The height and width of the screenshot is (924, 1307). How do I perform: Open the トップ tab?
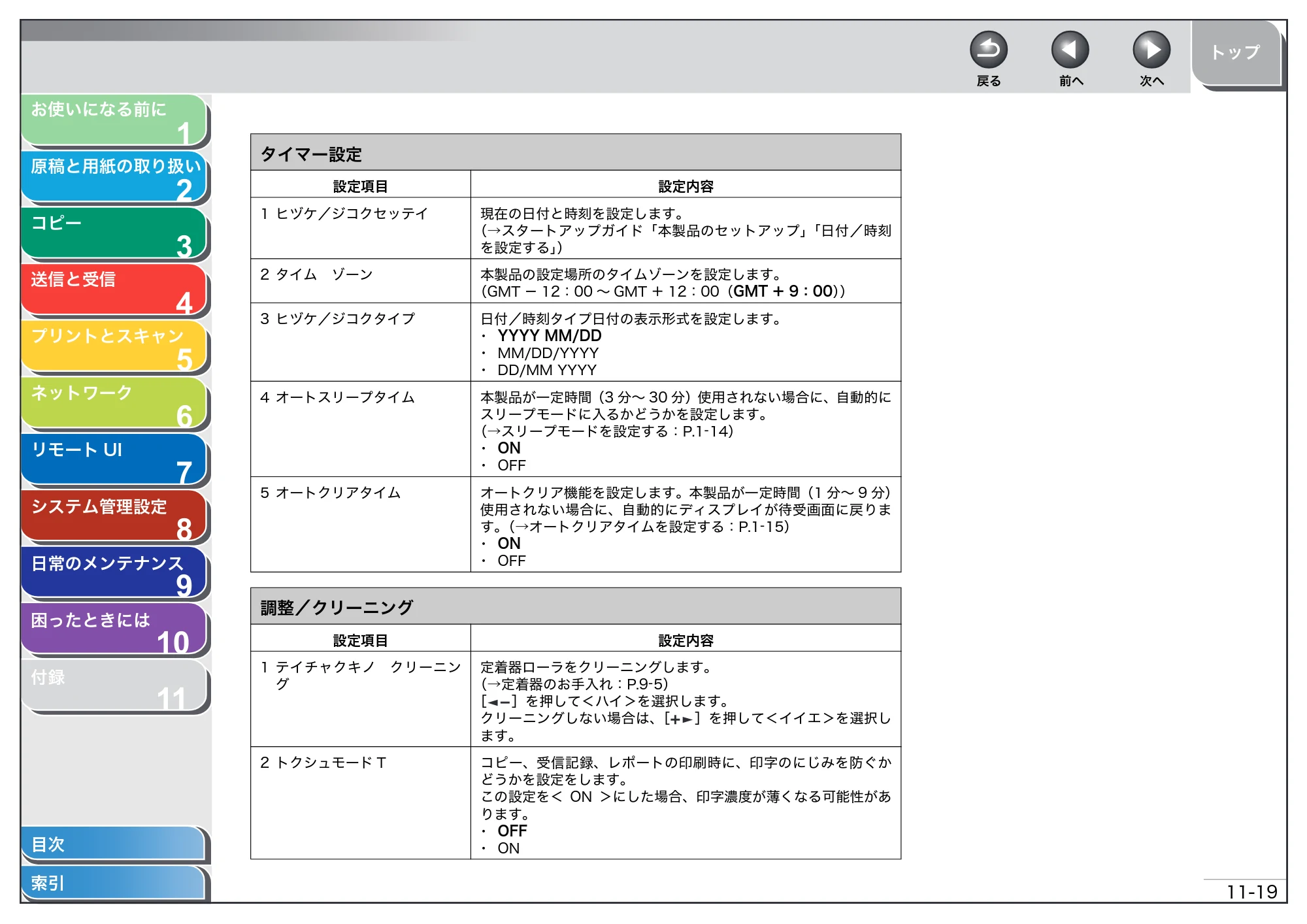(1236, 53)
